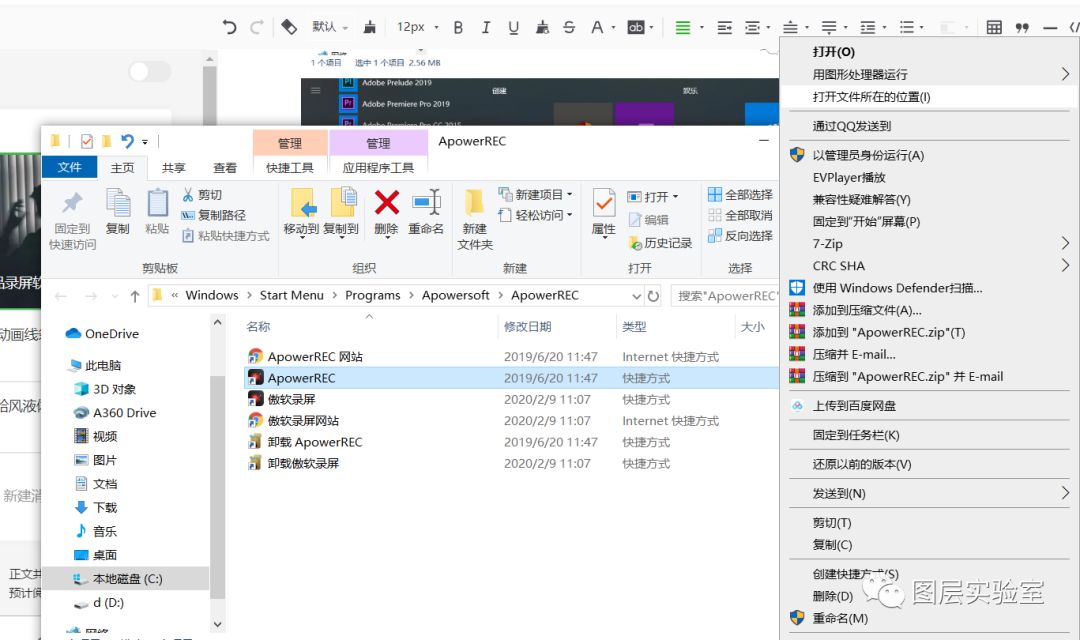Toggle bold formatting in editor toolbar
This screenshot has width=1080, height=640.
point(458,27)
